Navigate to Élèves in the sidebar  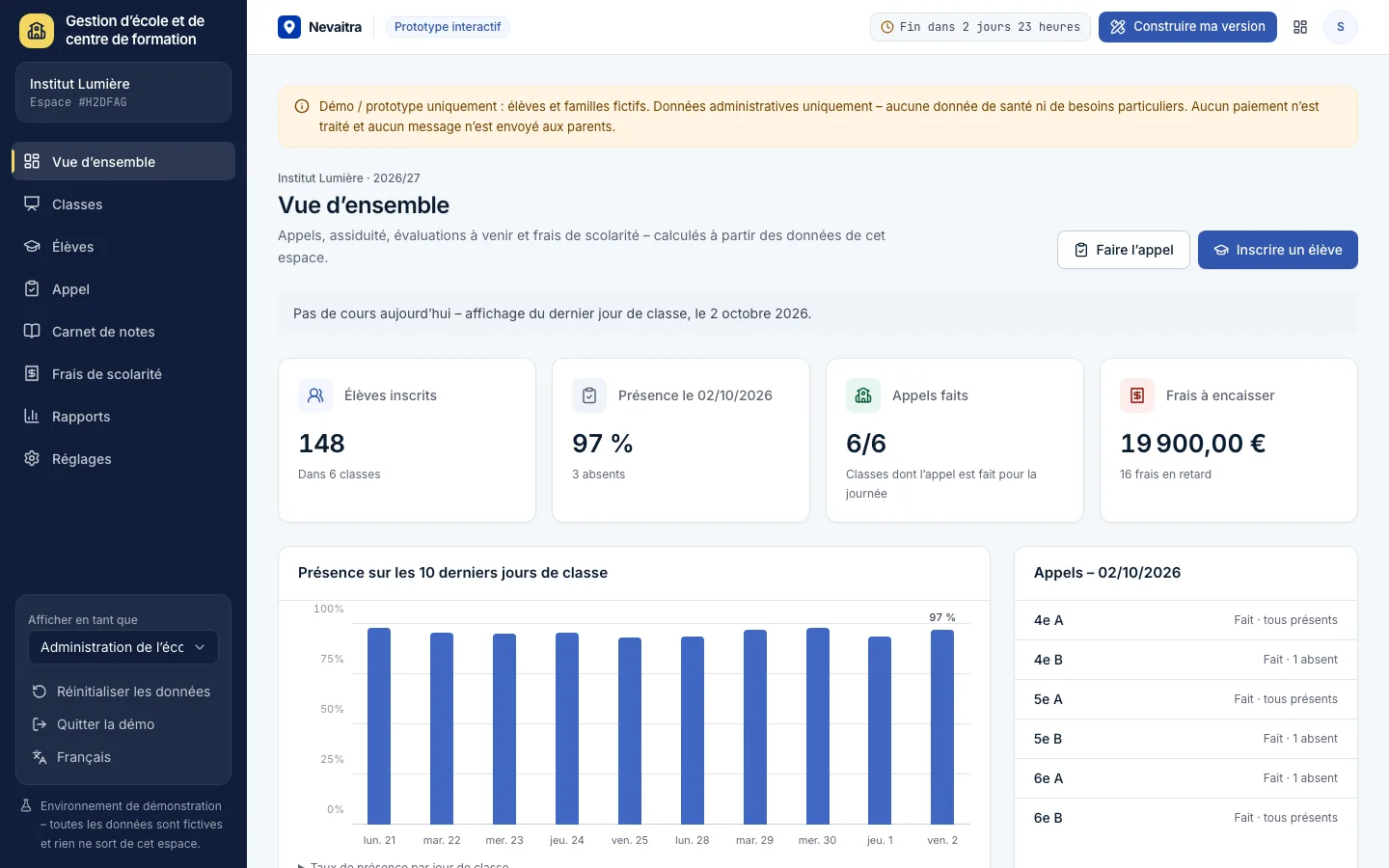coord(123,246)
